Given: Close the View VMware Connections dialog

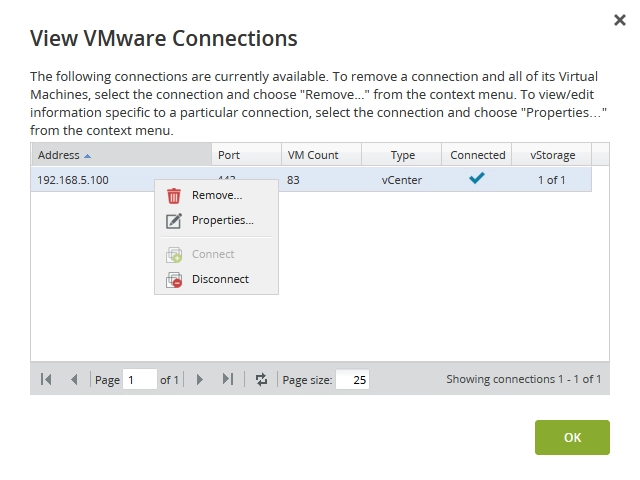Looking at the screenshot, I should click(620, 20).
